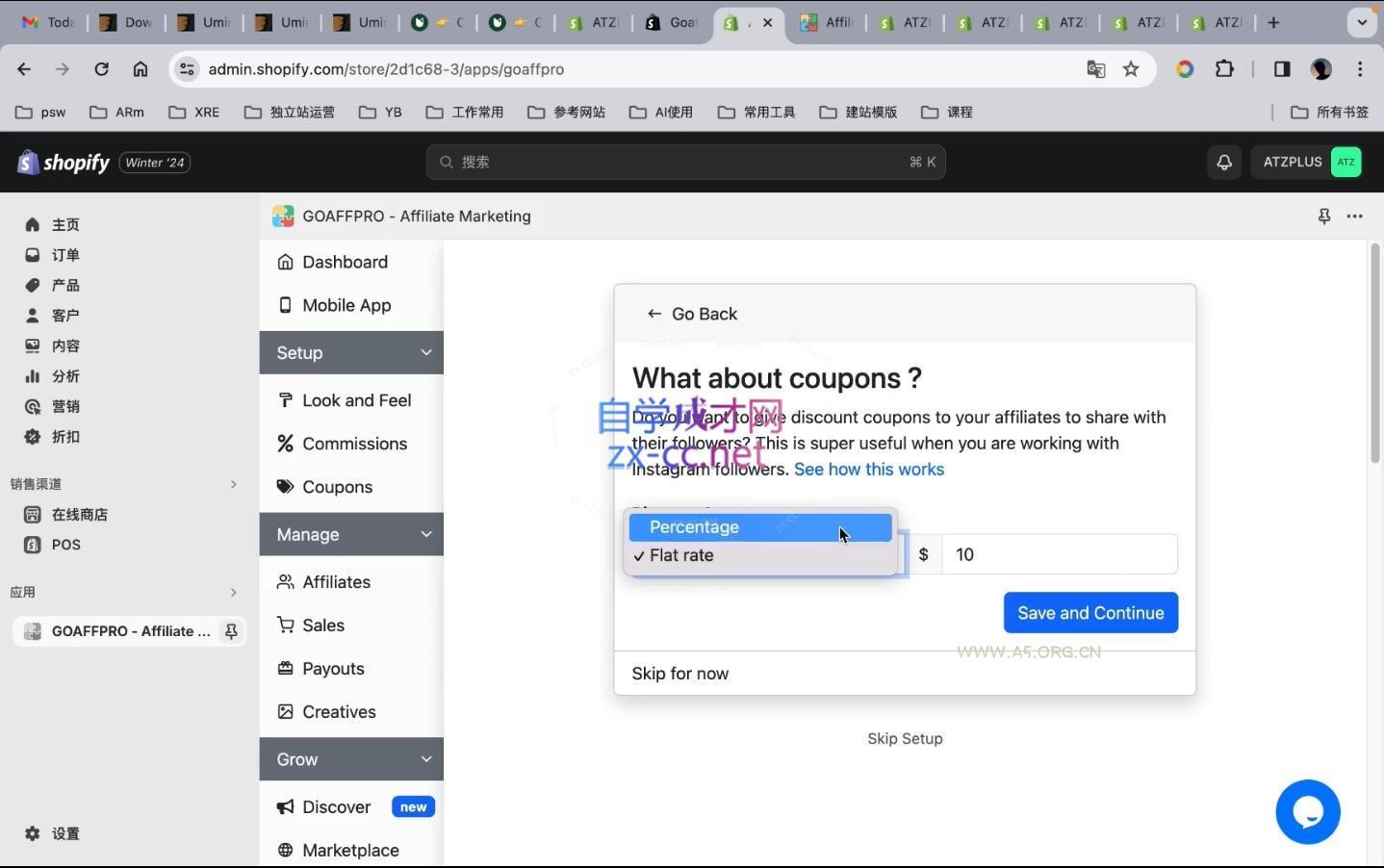Collapse the Manage section

tap(425, 535)
